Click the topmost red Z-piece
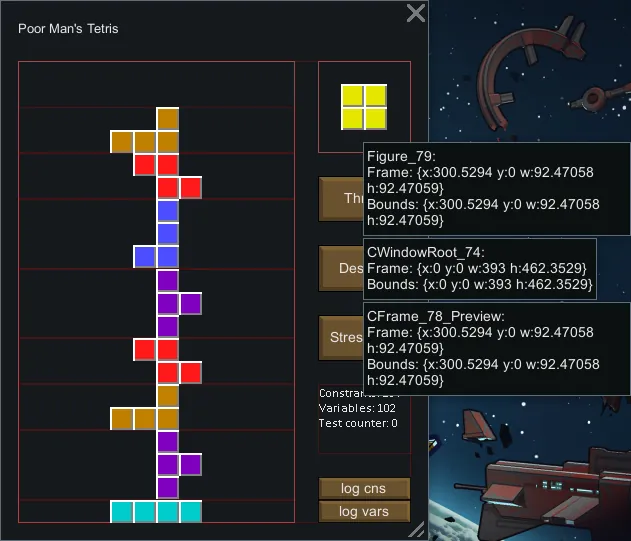The image size is (631, 541). [167, 175]
